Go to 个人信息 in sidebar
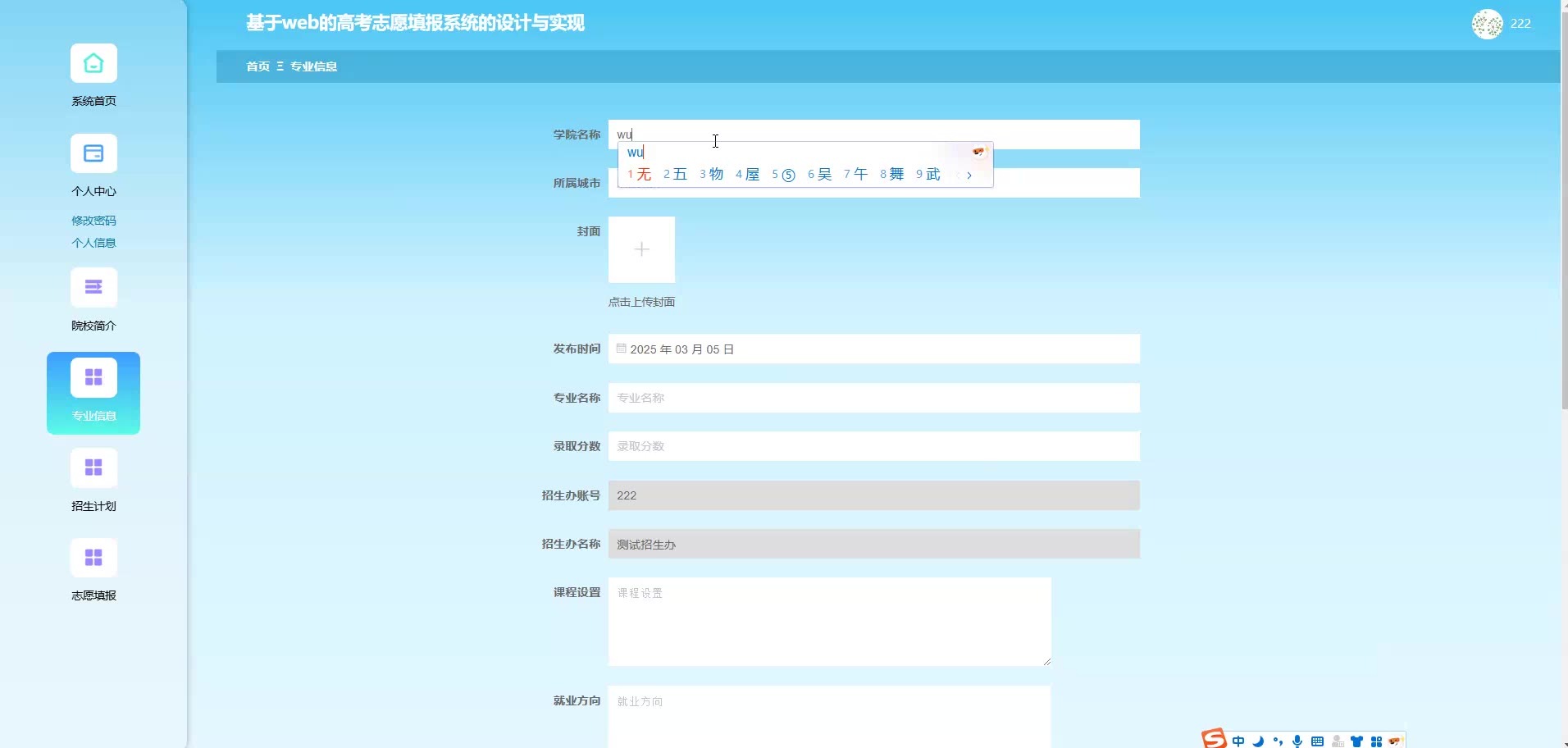The height and width of the screenshot is (748, 1568). [93, 243]
